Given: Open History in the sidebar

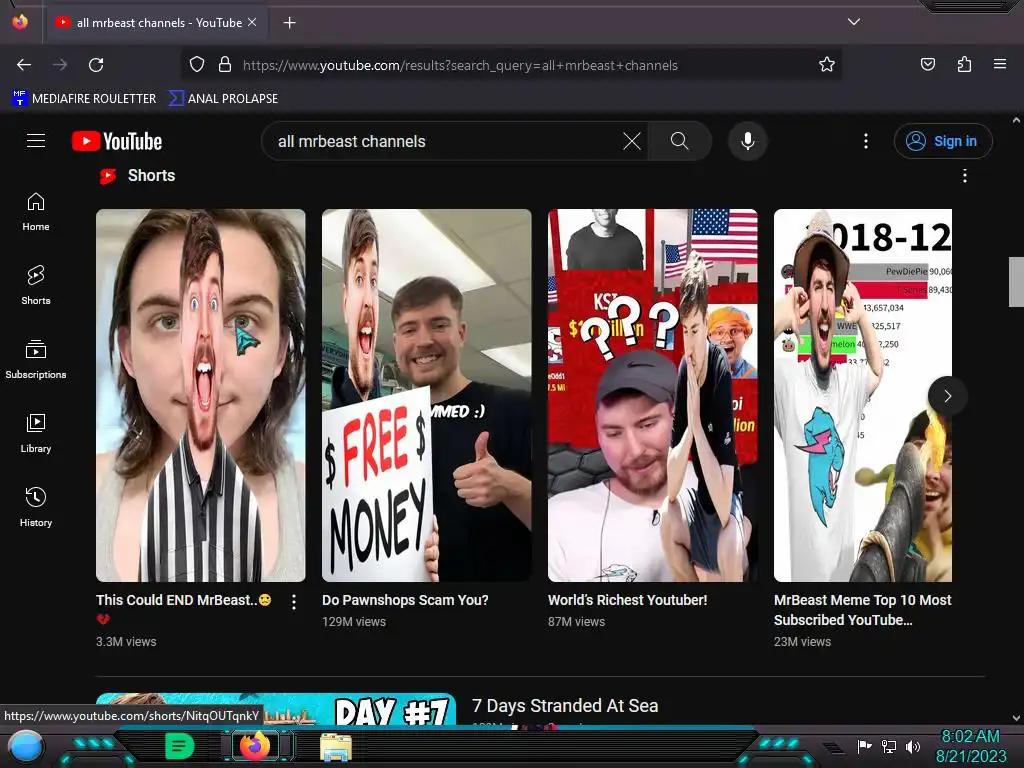Looking at the screenshot, I should click(x=36, y=507).
